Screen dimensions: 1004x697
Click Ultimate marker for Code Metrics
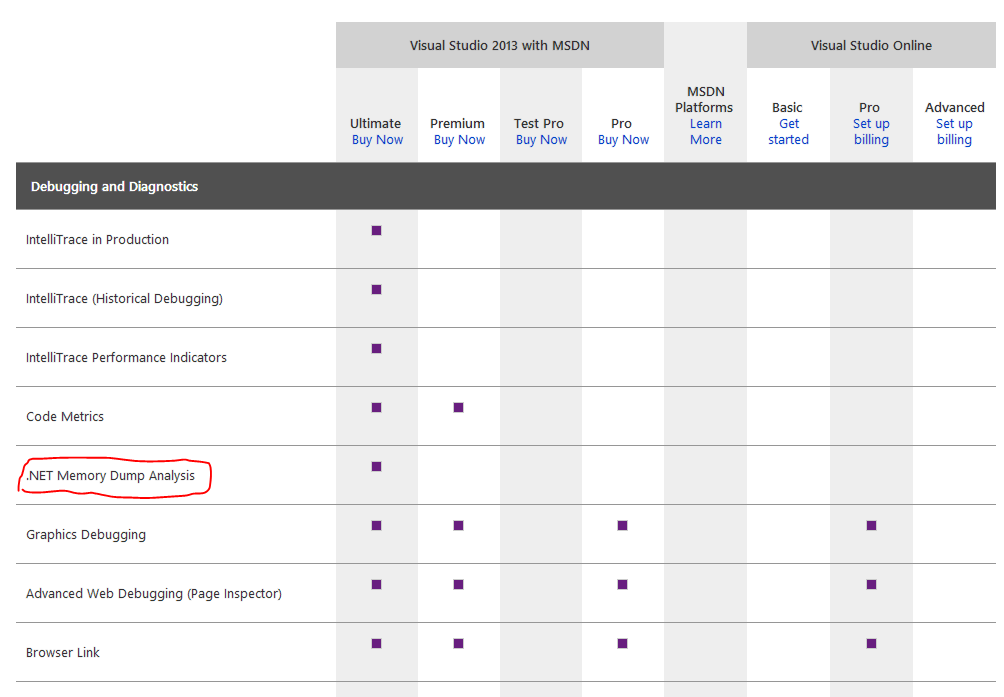tap(376, 408)
